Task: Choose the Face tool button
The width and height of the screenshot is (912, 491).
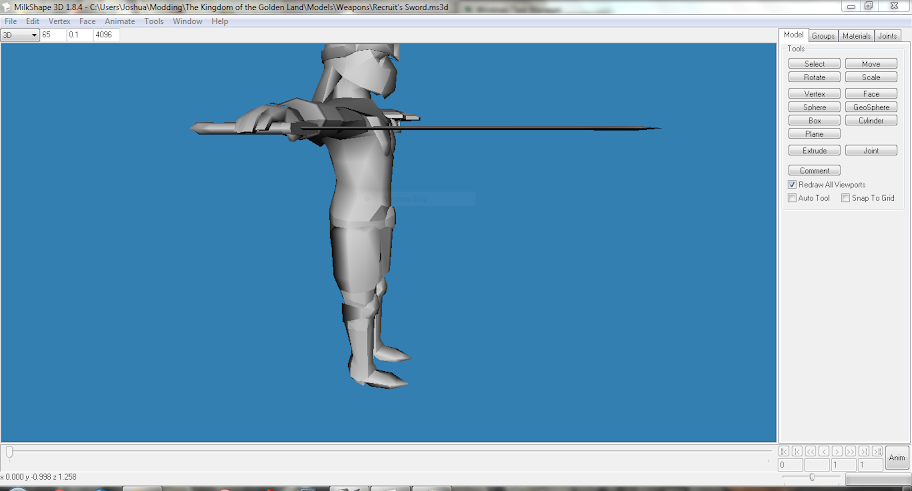Action: coord(871,94)
